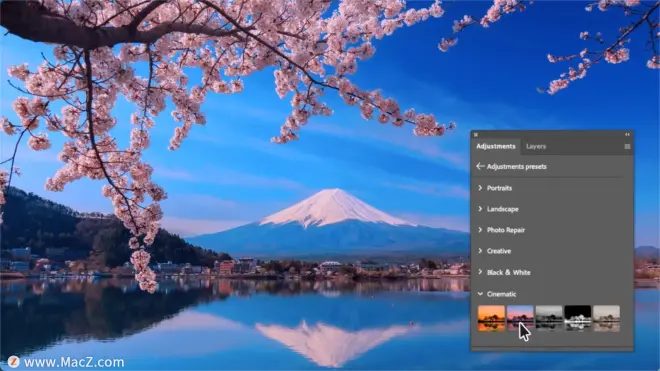The height and width of the screenshot is (371, 660).
Task: Open the Creative presets category label
Action: click(499, 251)
